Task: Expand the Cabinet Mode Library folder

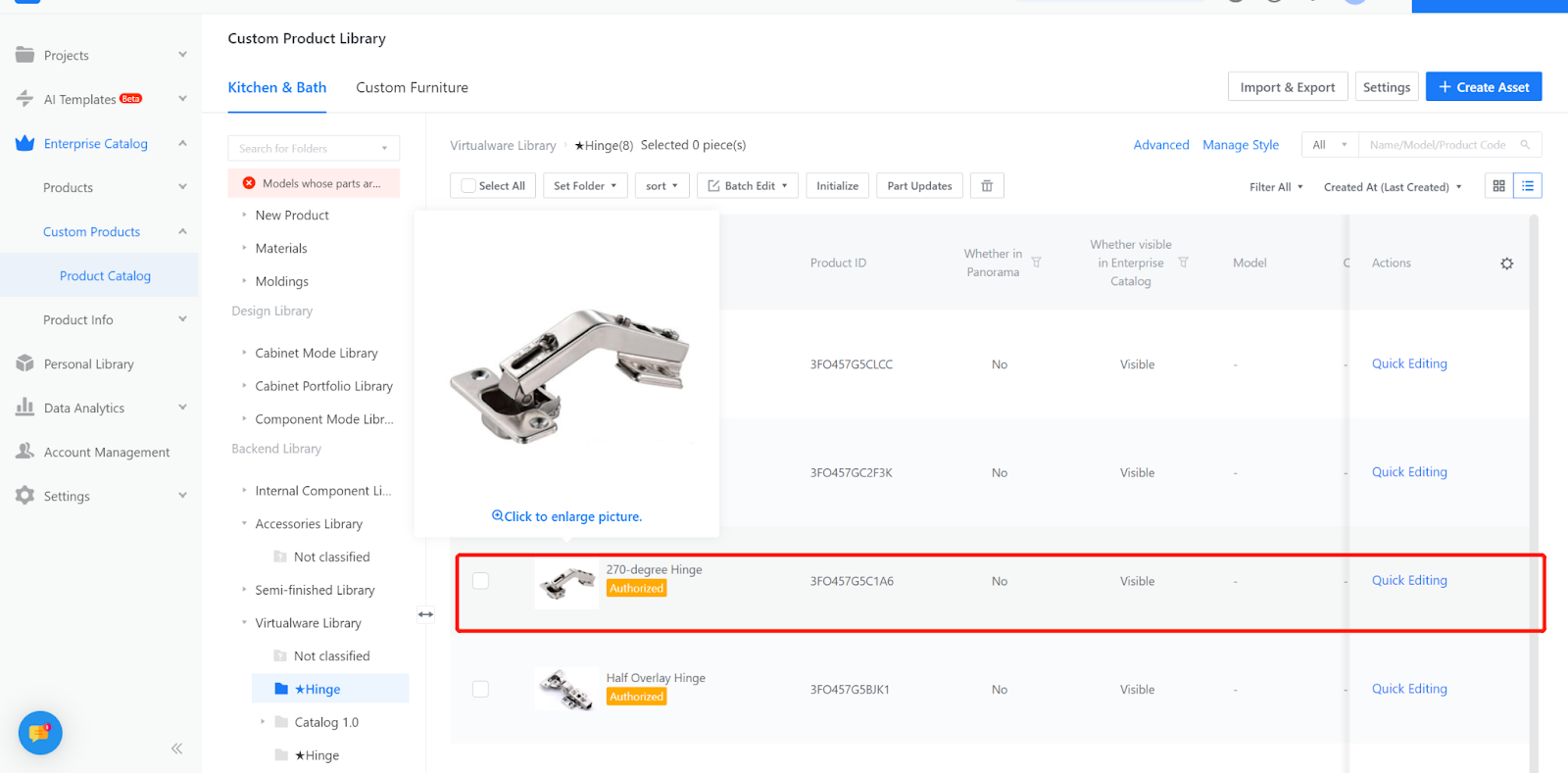Action: click(244, 353)
